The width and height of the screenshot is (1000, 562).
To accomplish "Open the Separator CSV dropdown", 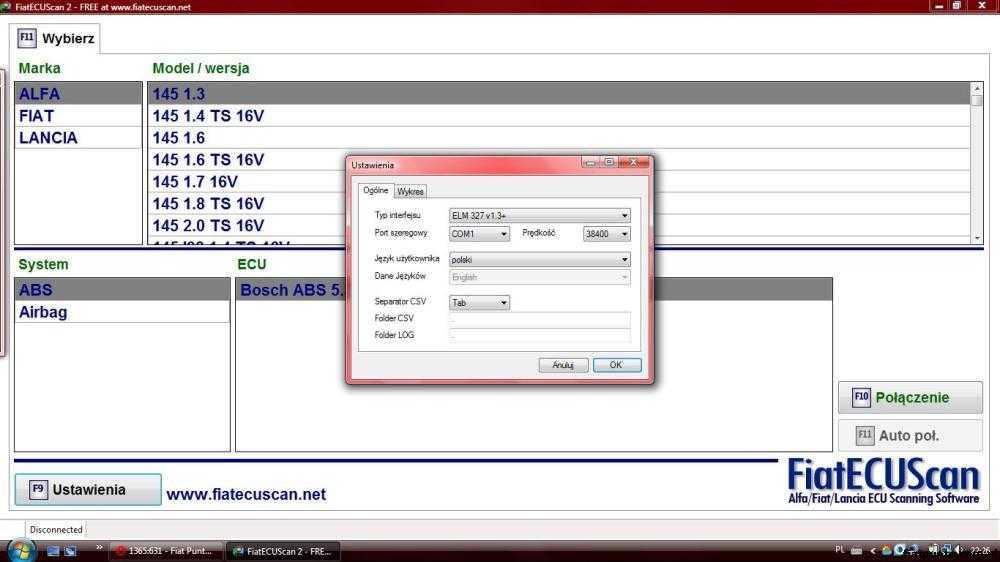I will point(479,303).
